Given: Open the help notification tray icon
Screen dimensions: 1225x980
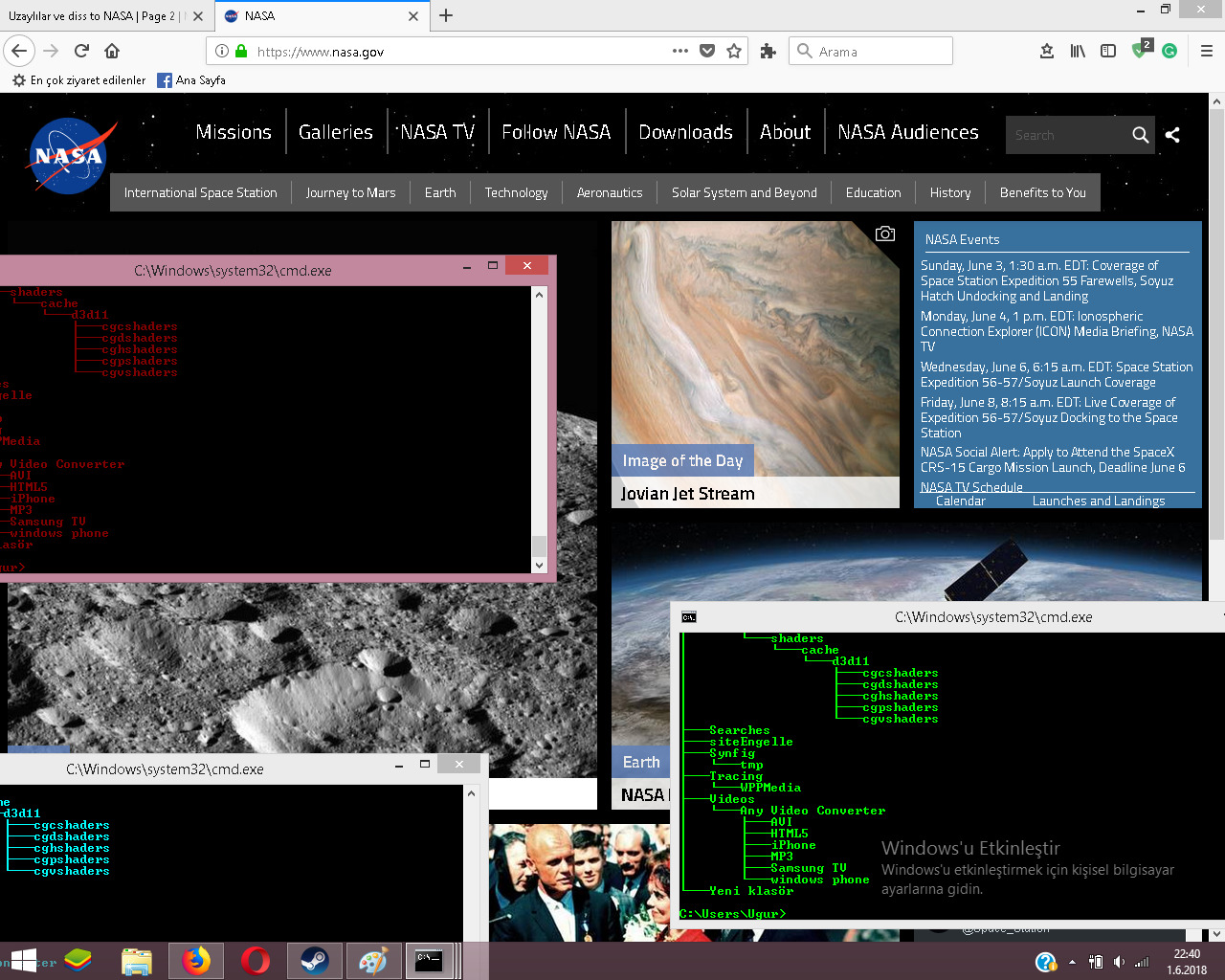Looking at the screenshot, I should click(x=1046, y=962).
